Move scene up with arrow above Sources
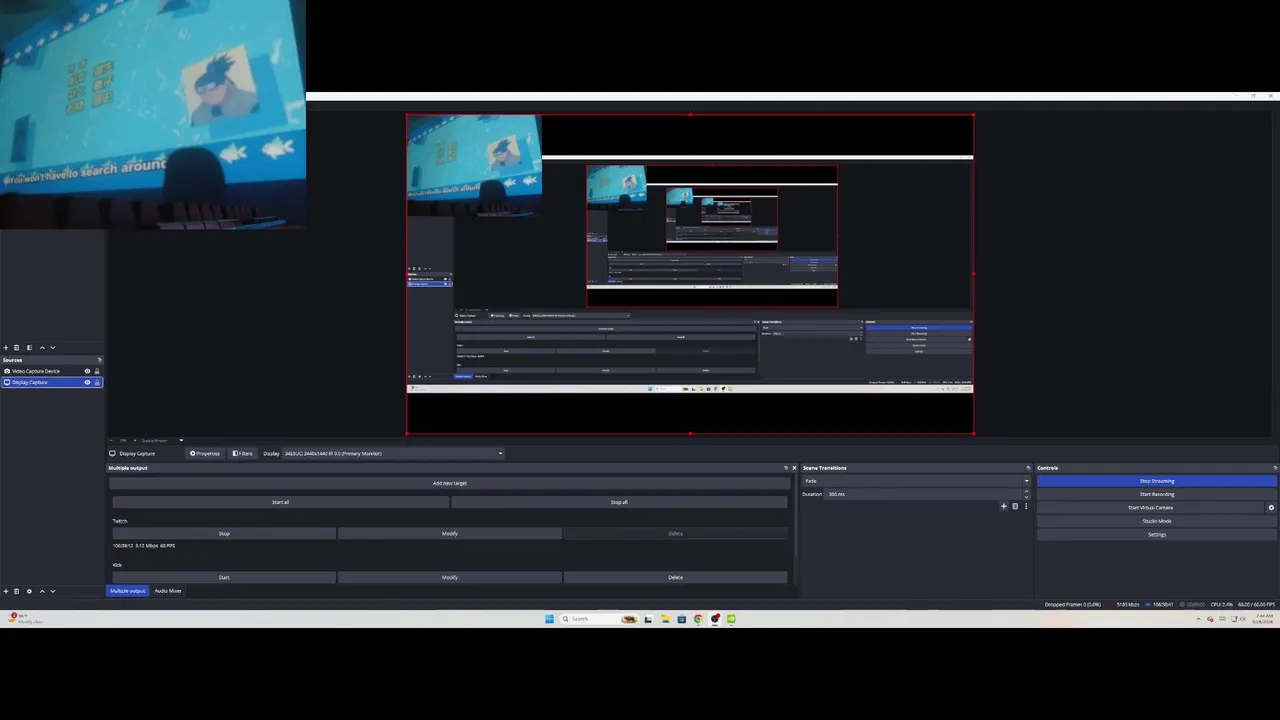Viewport: 1280px width, 720px height. 42,347
